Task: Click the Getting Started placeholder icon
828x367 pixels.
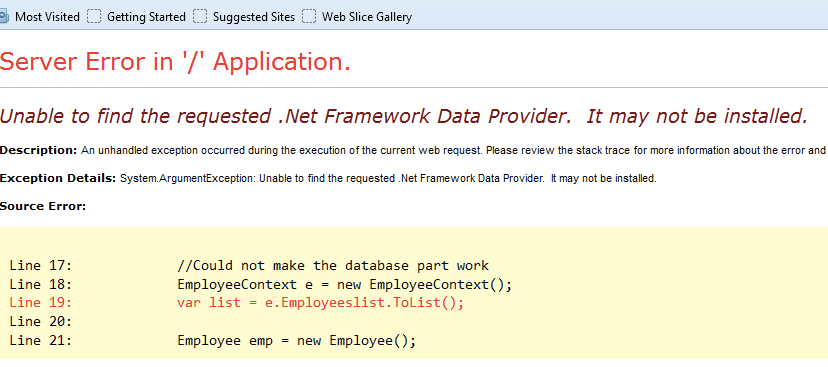Action: [x=93, y=17]
